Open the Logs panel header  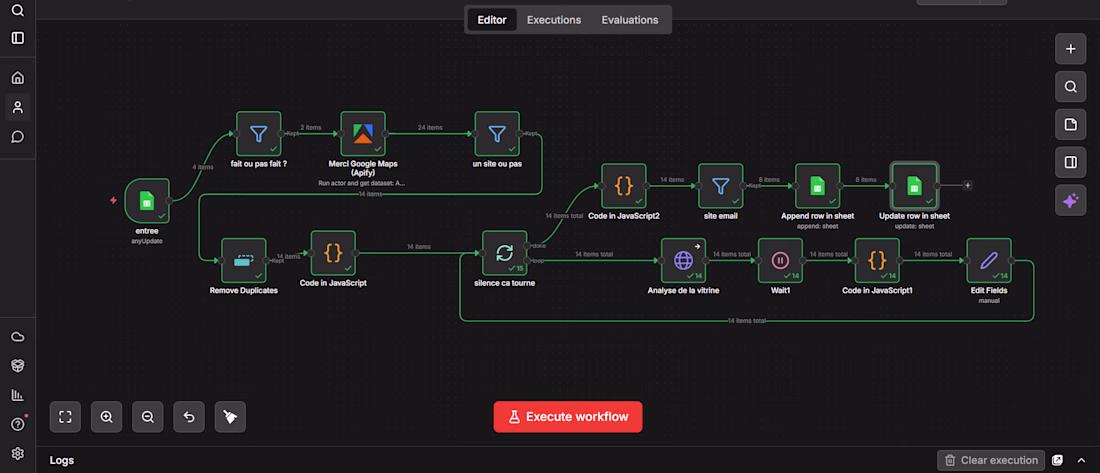click(62, 460)
